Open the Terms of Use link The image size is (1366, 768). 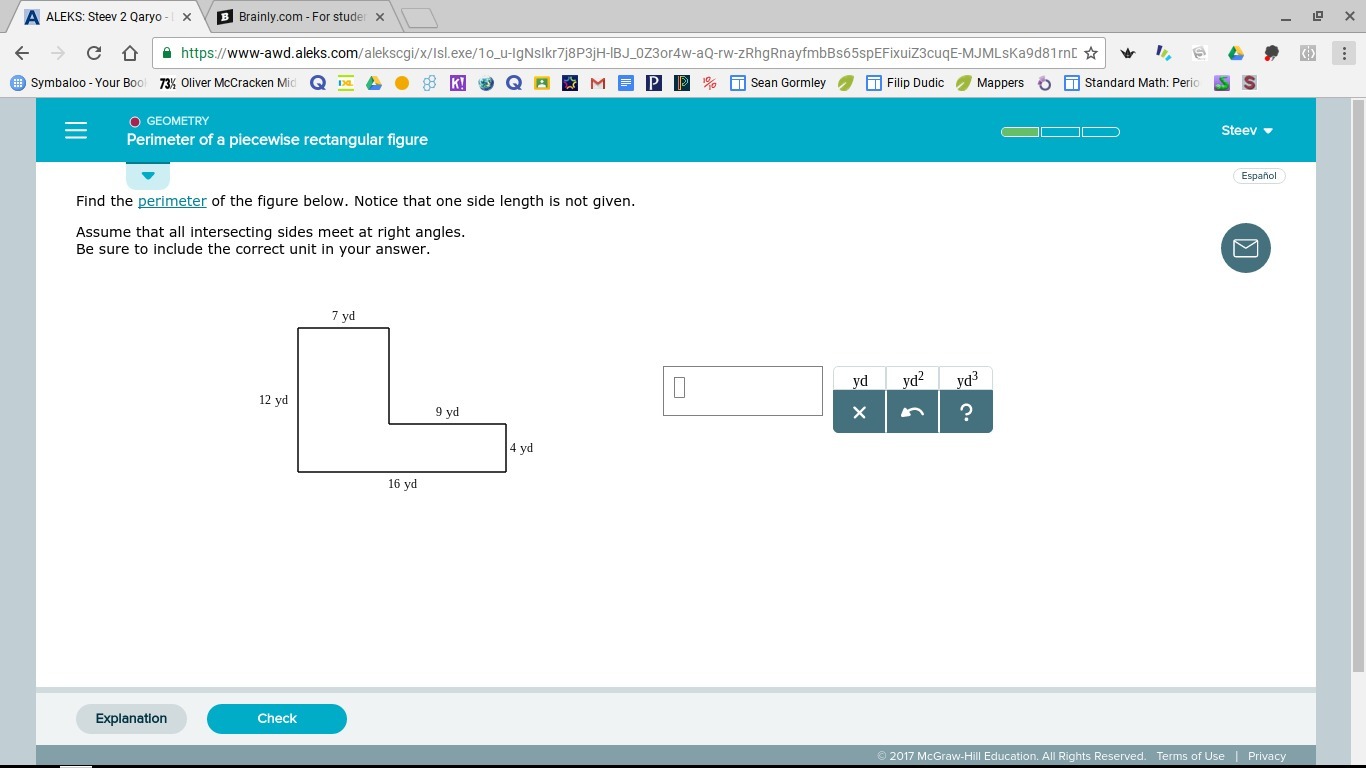point(1190,756)
